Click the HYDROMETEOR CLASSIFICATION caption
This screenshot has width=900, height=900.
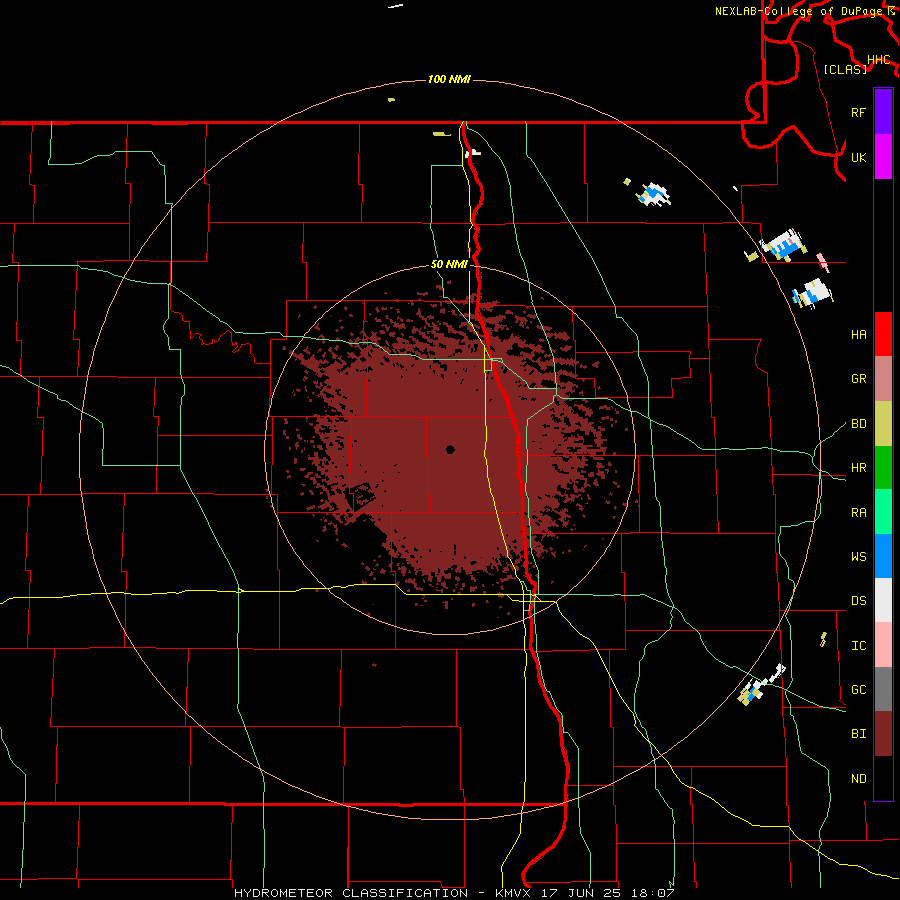point(351,893)
